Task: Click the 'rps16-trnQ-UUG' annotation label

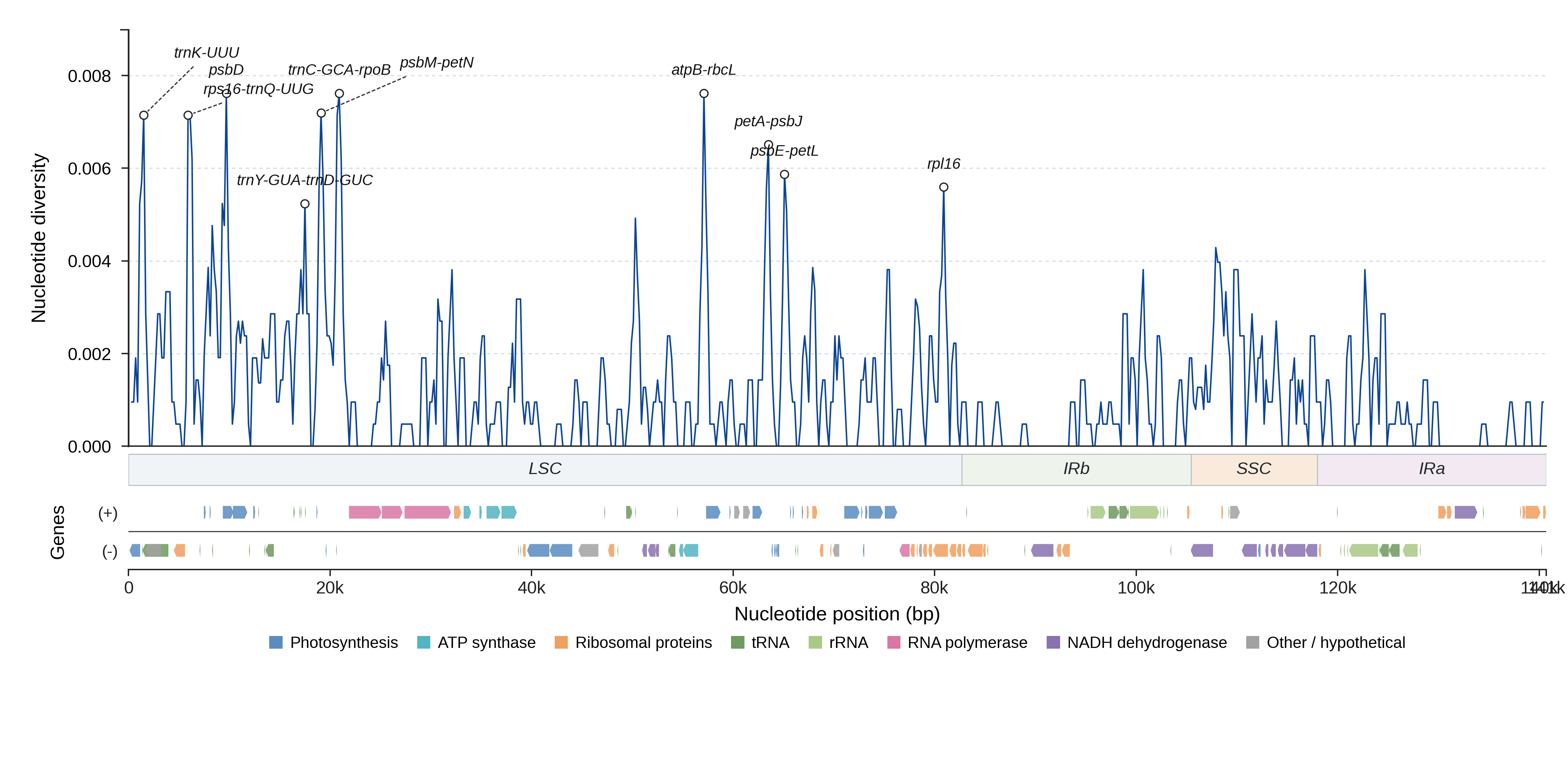Action: tap(259, 89)
